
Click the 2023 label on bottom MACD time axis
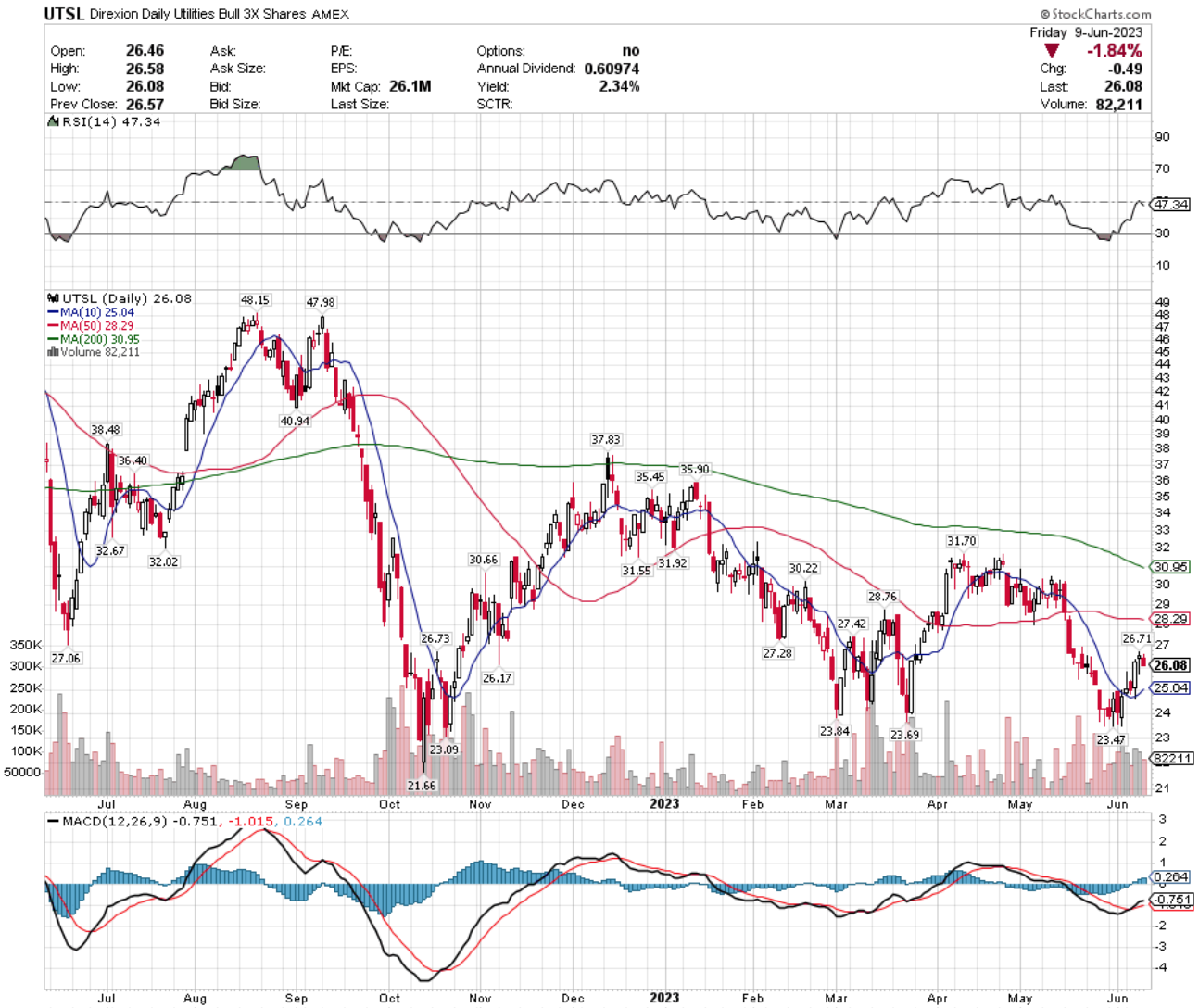(664, 998)
